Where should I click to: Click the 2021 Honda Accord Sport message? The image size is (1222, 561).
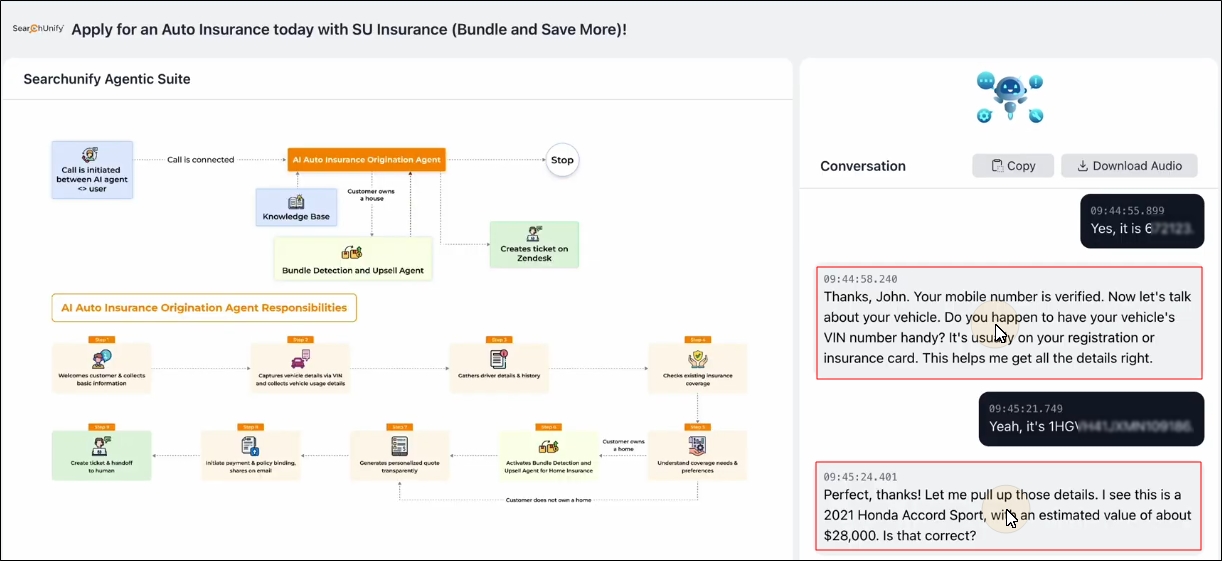(1009, 506)
